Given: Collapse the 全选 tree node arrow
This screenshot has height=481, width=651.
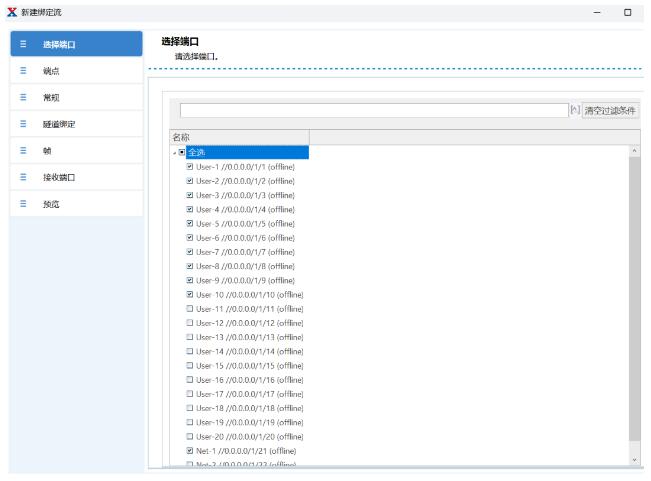Looking at the screenshot, I should (174, 153).
